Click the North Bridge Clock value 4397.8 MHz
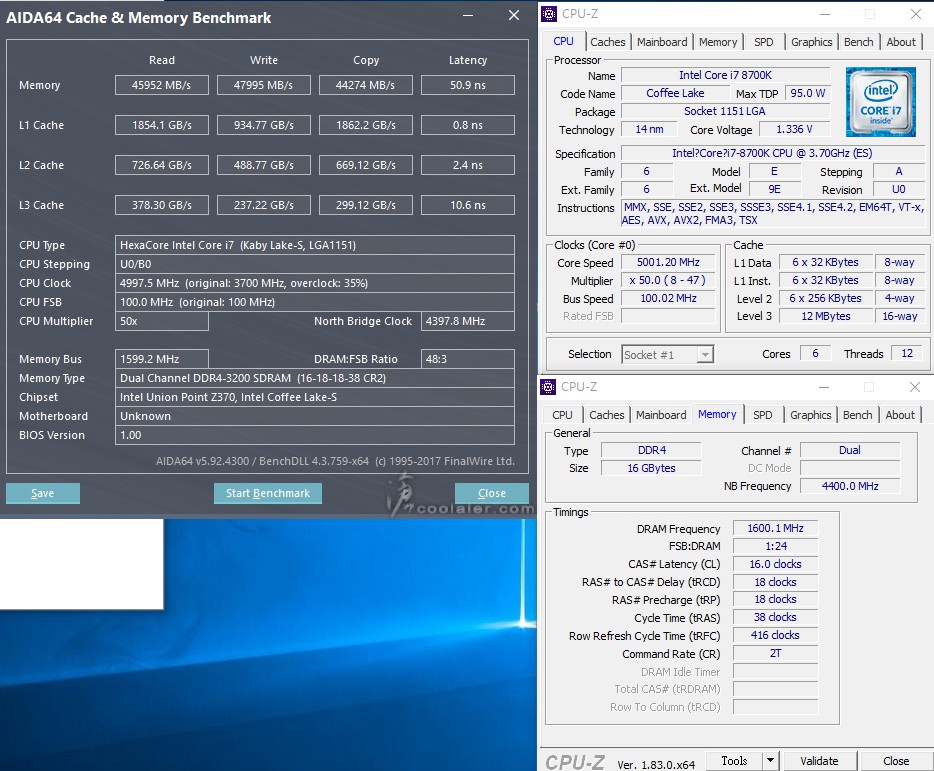934x771 pixels. tap(468, 321)
